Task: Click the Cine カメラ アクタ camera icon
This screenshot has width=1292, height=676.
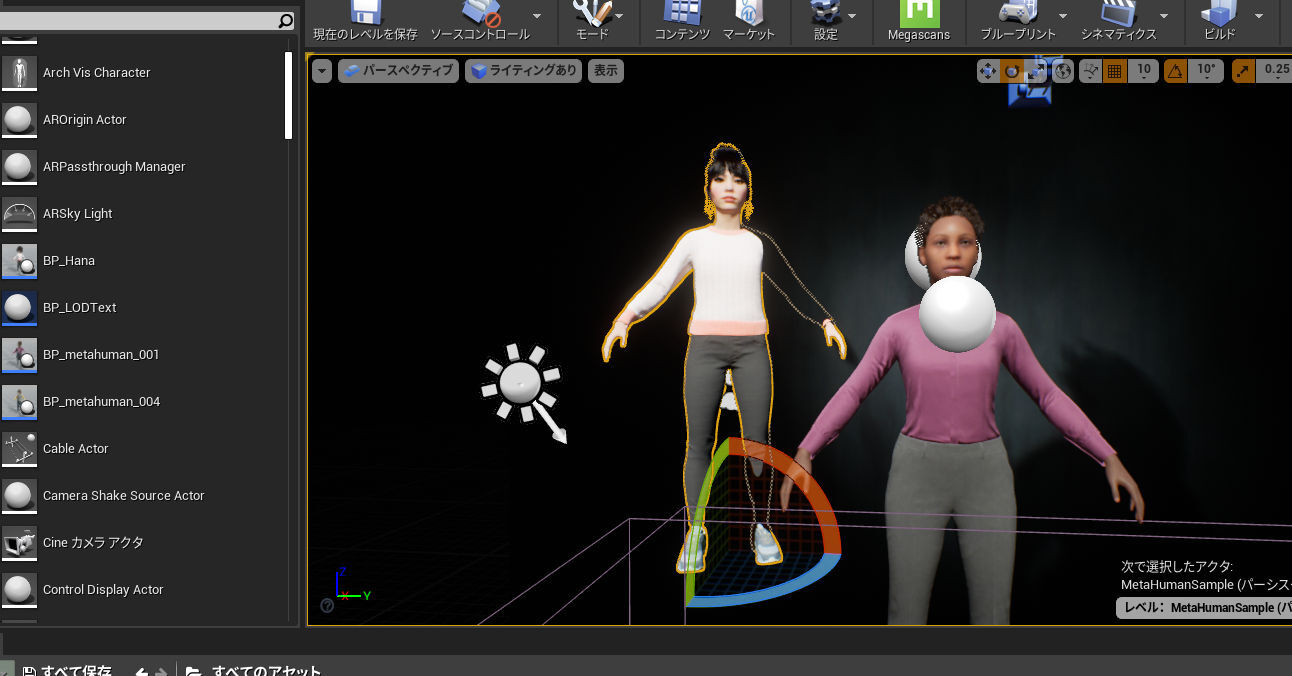Action: [19, 542]
